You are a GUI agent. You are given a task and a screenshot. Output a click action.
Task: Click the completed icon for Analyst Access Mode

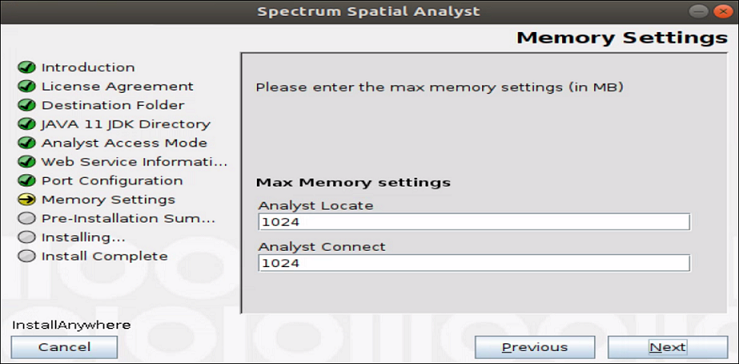[27, 143]
